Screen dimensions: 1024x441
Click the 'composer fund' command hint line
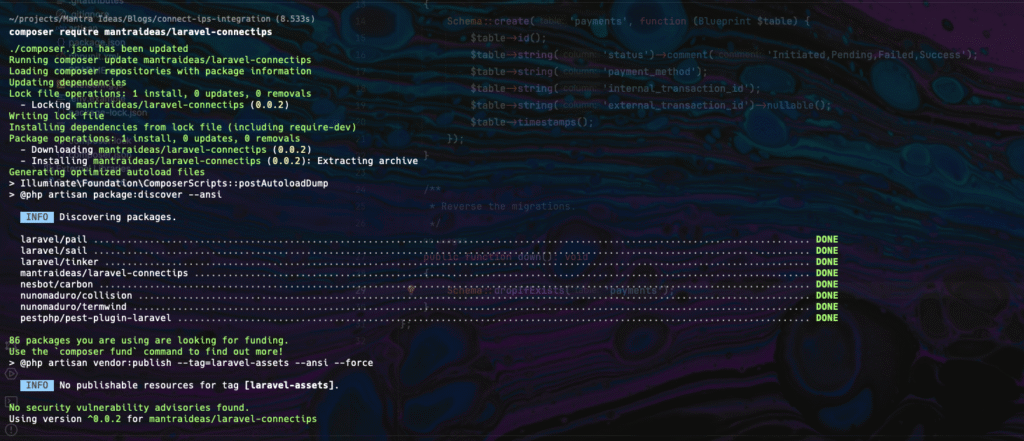tap(146, 352)
